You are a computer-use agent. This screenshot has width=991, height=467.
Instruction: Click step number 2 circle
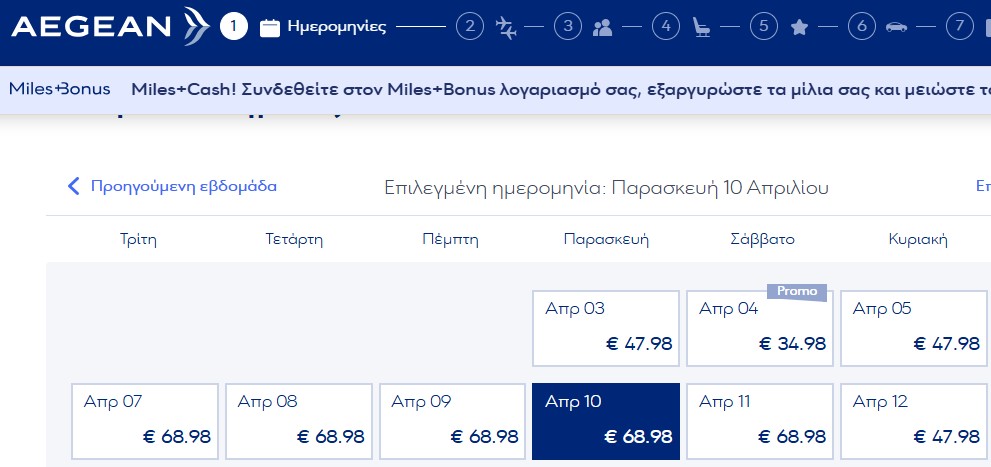[x=469, y=27]
